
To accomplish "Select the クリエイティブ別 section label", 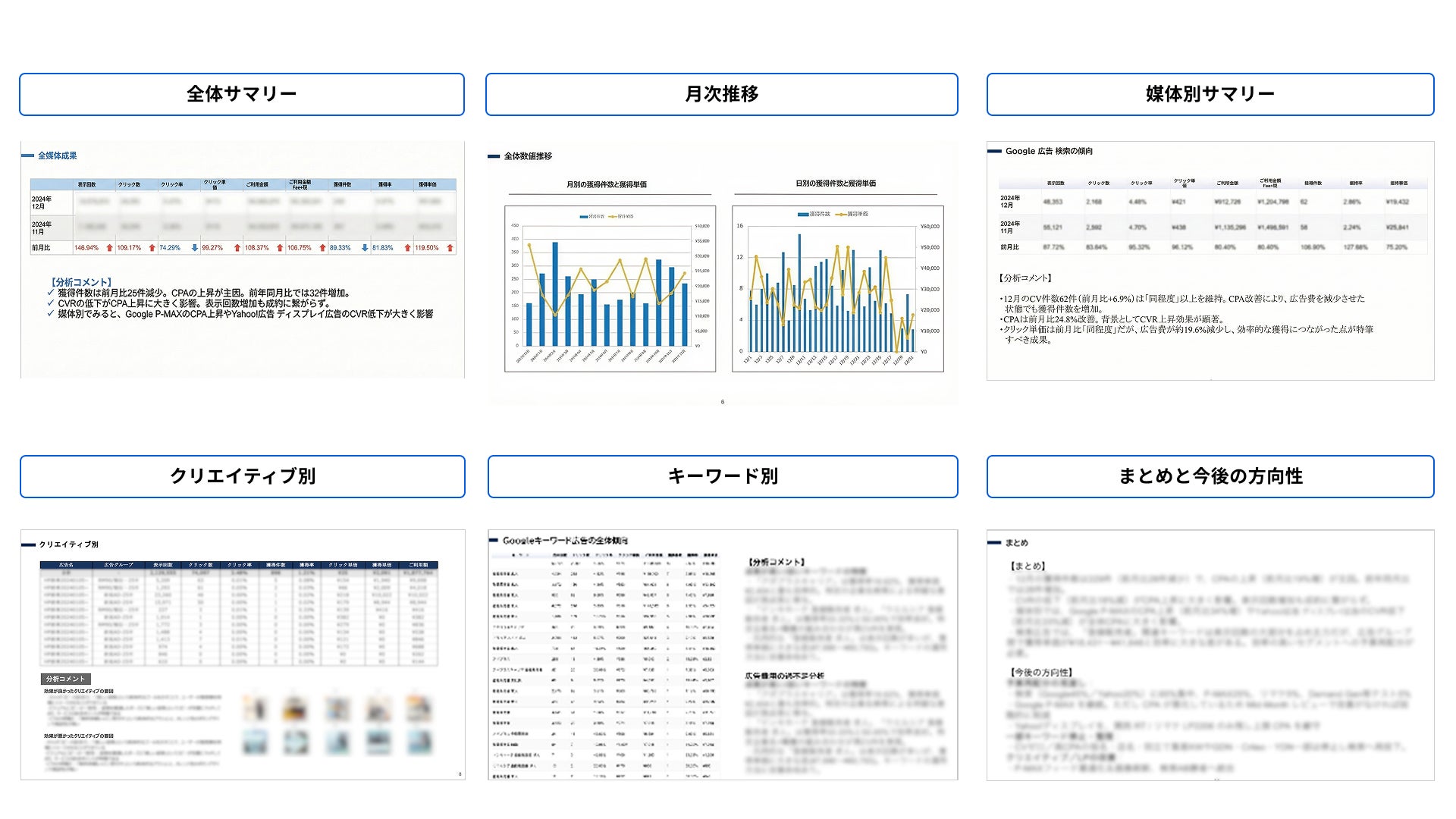I will 242,476.
